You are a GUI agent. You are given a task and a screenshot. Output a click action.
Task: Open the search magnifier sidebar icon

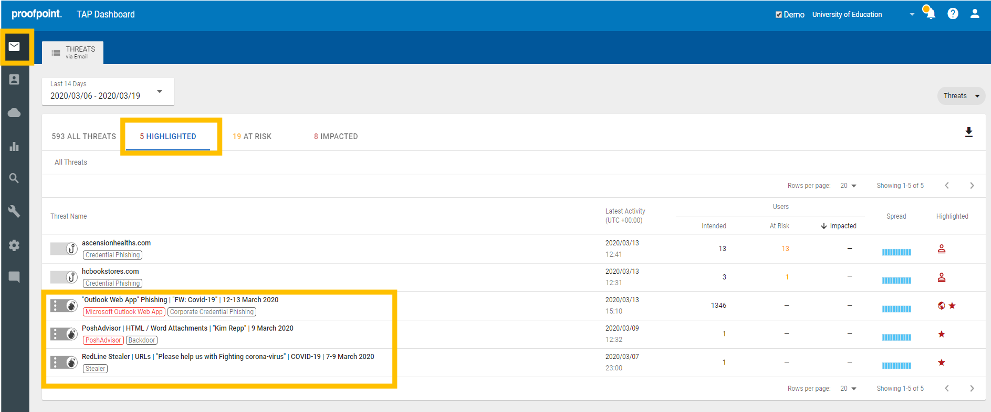pos(14,178)
